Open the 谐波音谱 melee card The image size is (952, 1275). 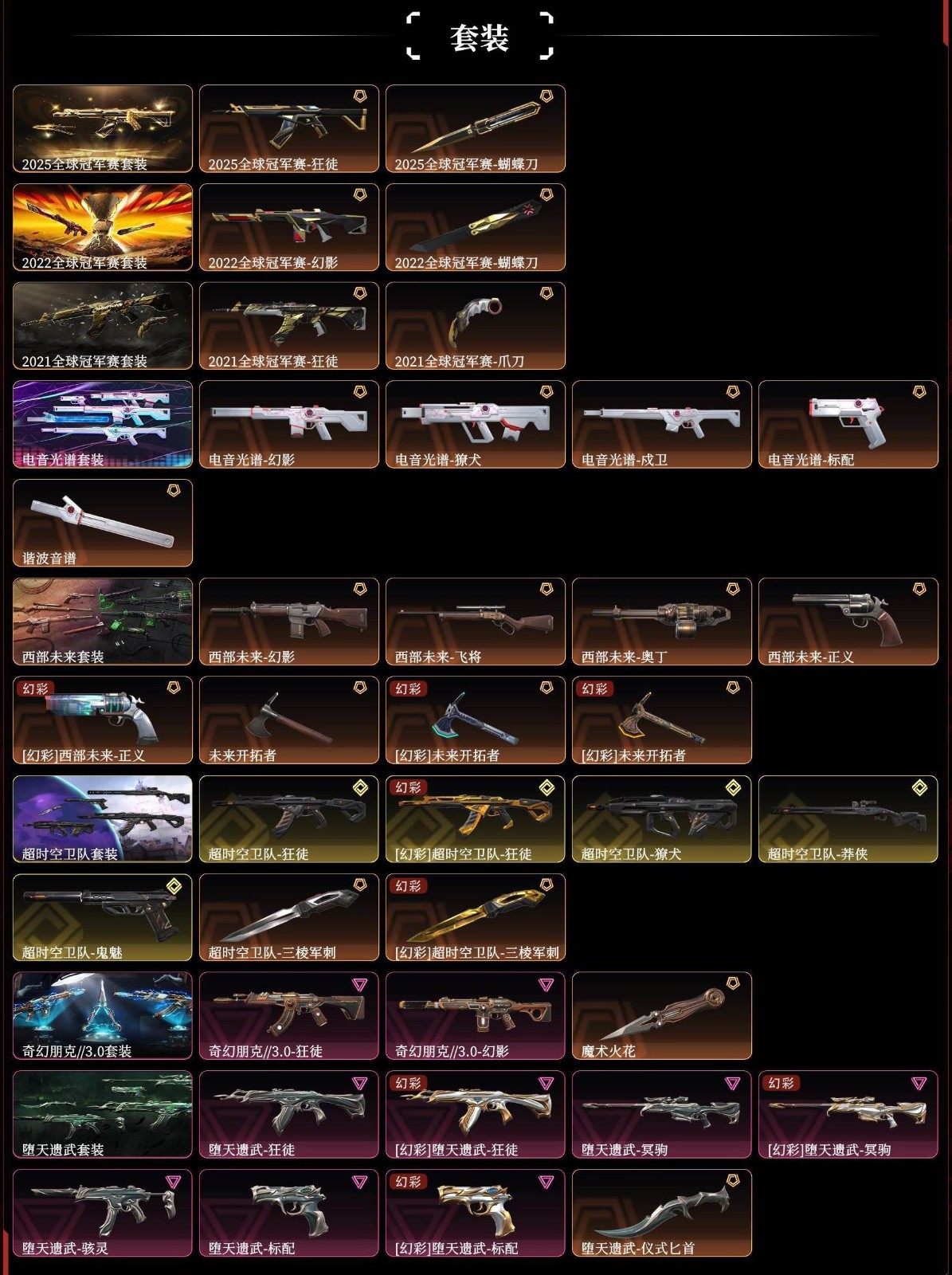point(103,523)
